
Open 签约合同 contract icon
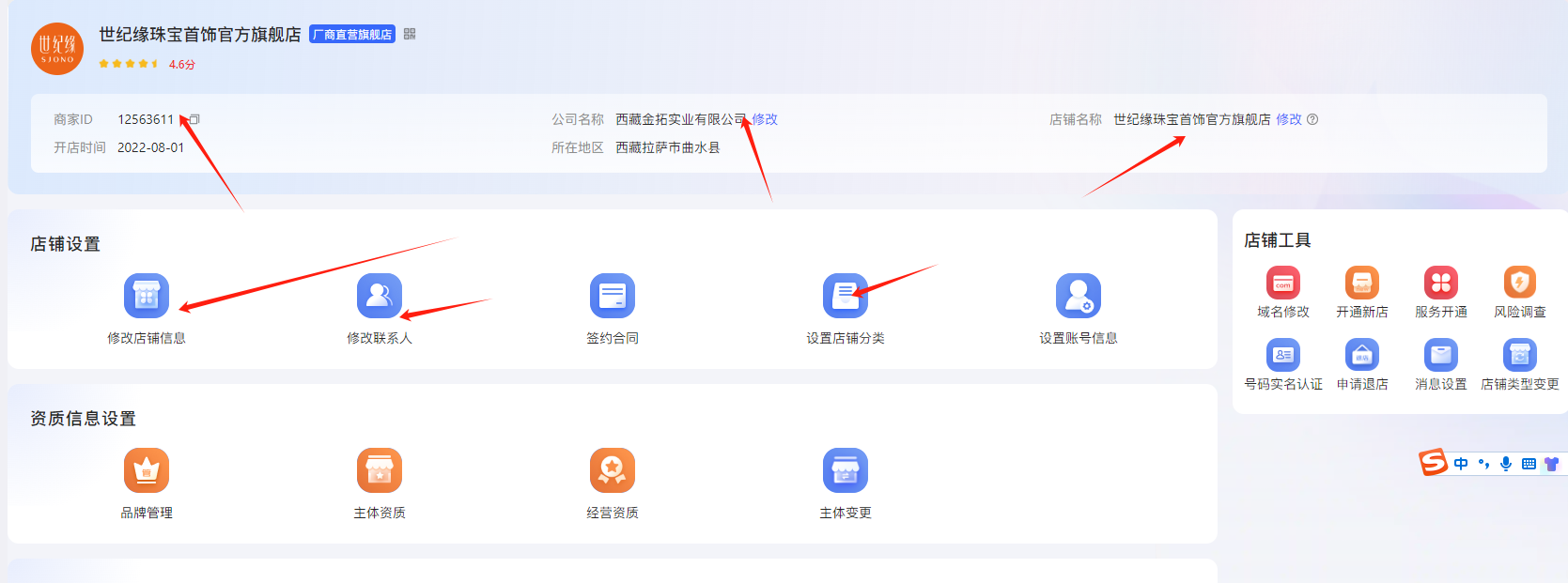click(612, 297)
